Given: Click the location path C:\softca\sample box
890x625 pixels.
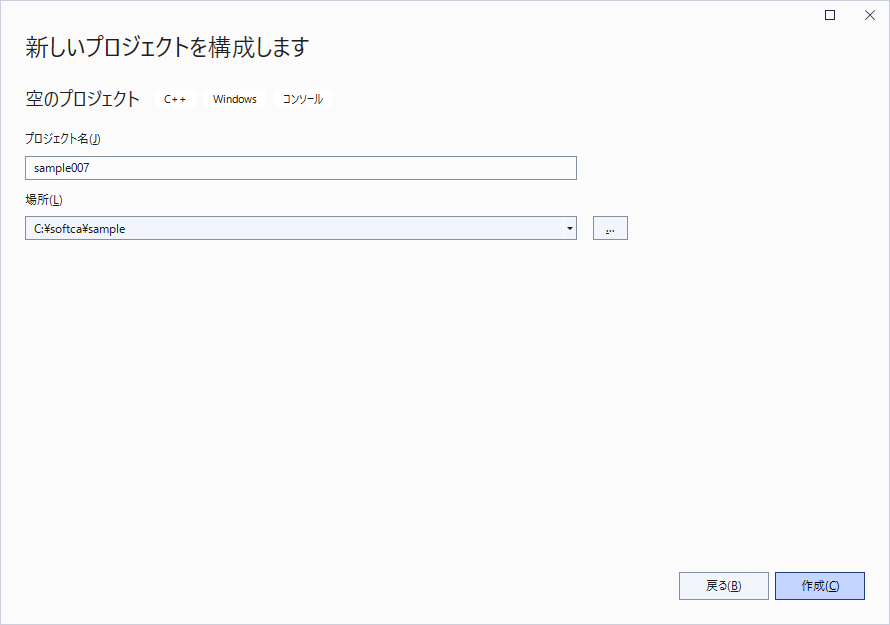Looking at the screenshot, I should pyautogui.click(x=290, y=228).
